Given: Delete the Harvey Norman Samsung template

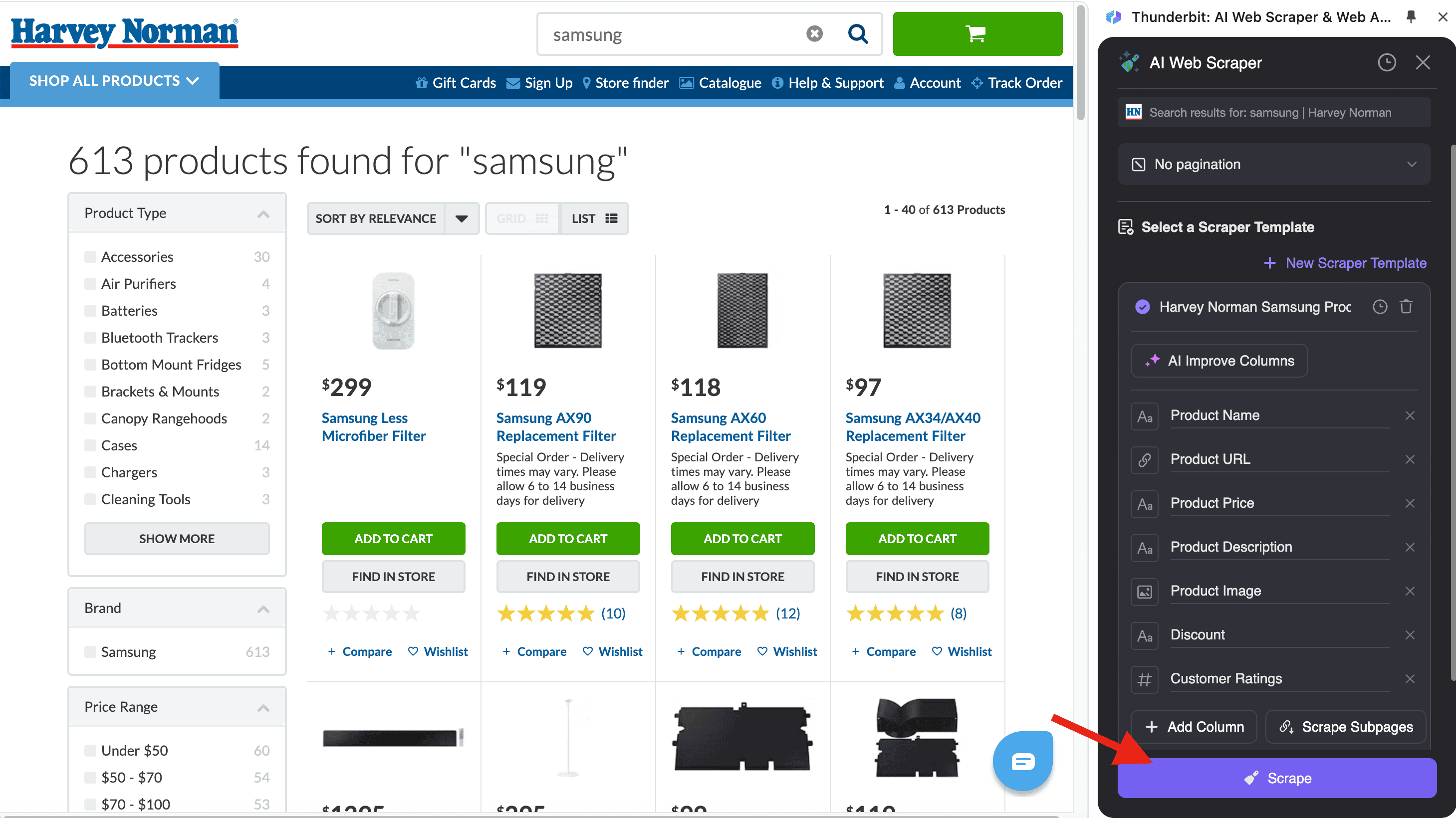Looking at the screenshot, I should 1406,307.
